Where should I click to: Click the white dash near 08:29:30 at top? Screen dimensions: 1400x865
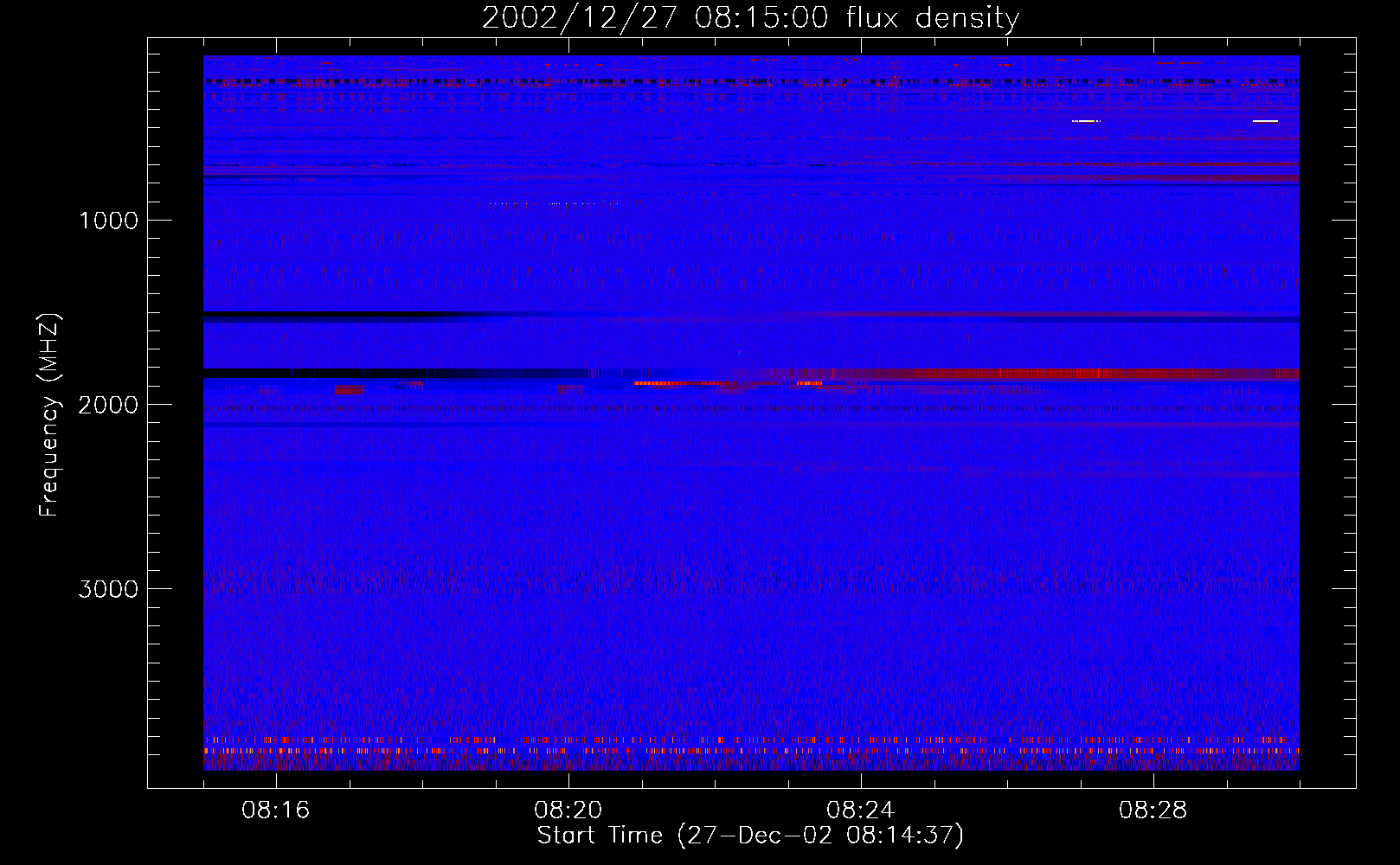point(1265,121)
